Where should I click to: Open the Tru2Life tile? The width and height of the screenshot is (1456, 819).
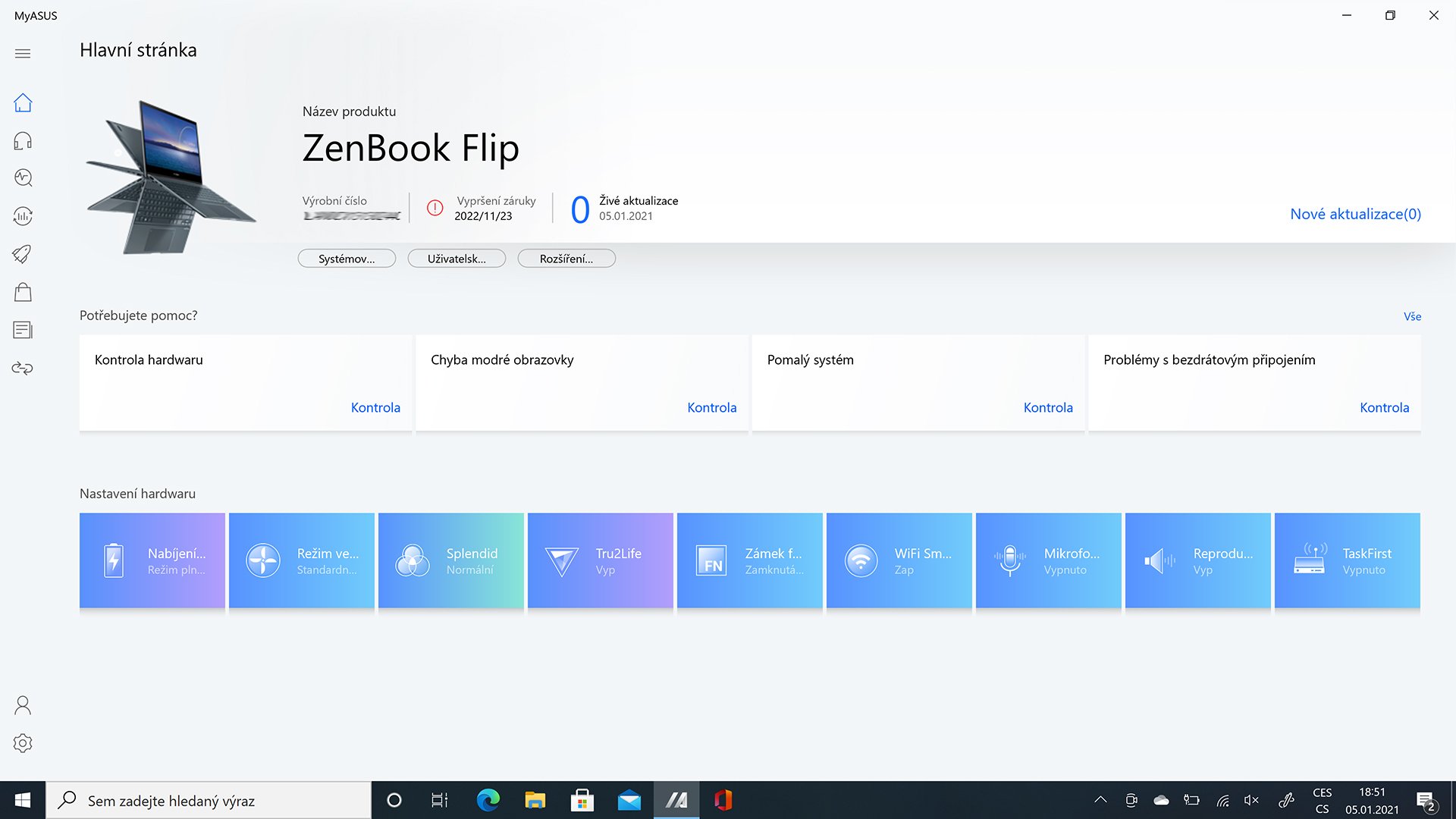click(x=601, y=560)
